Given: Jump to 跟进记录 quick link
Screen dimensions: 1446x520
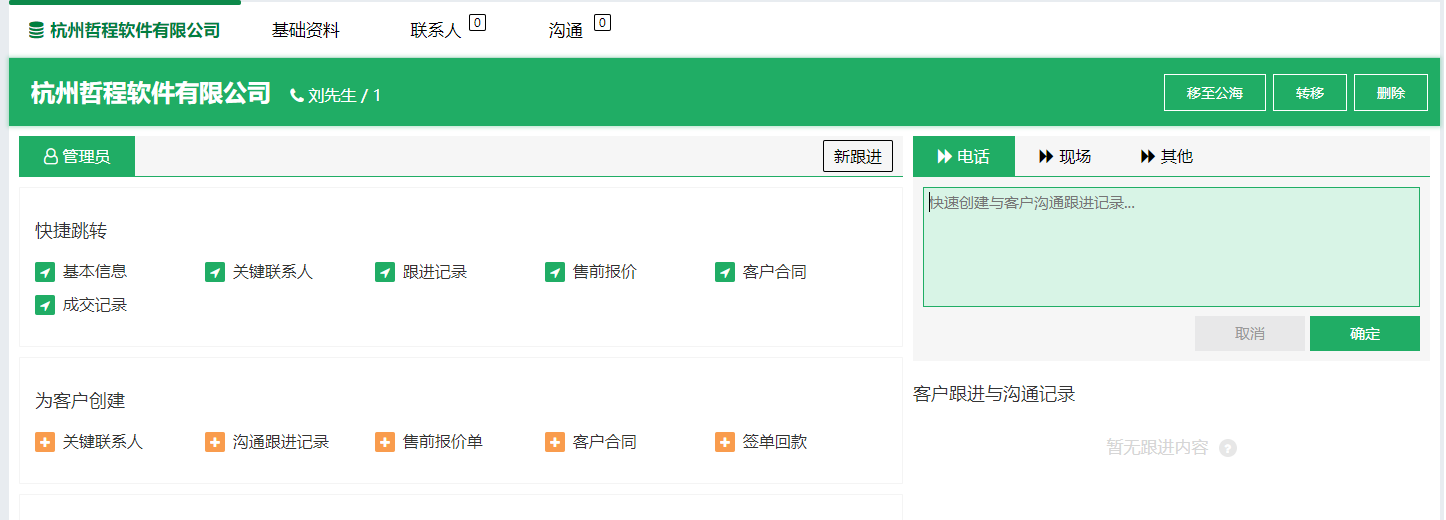Looking at the screenshot, I should click(x=435, y=272).
